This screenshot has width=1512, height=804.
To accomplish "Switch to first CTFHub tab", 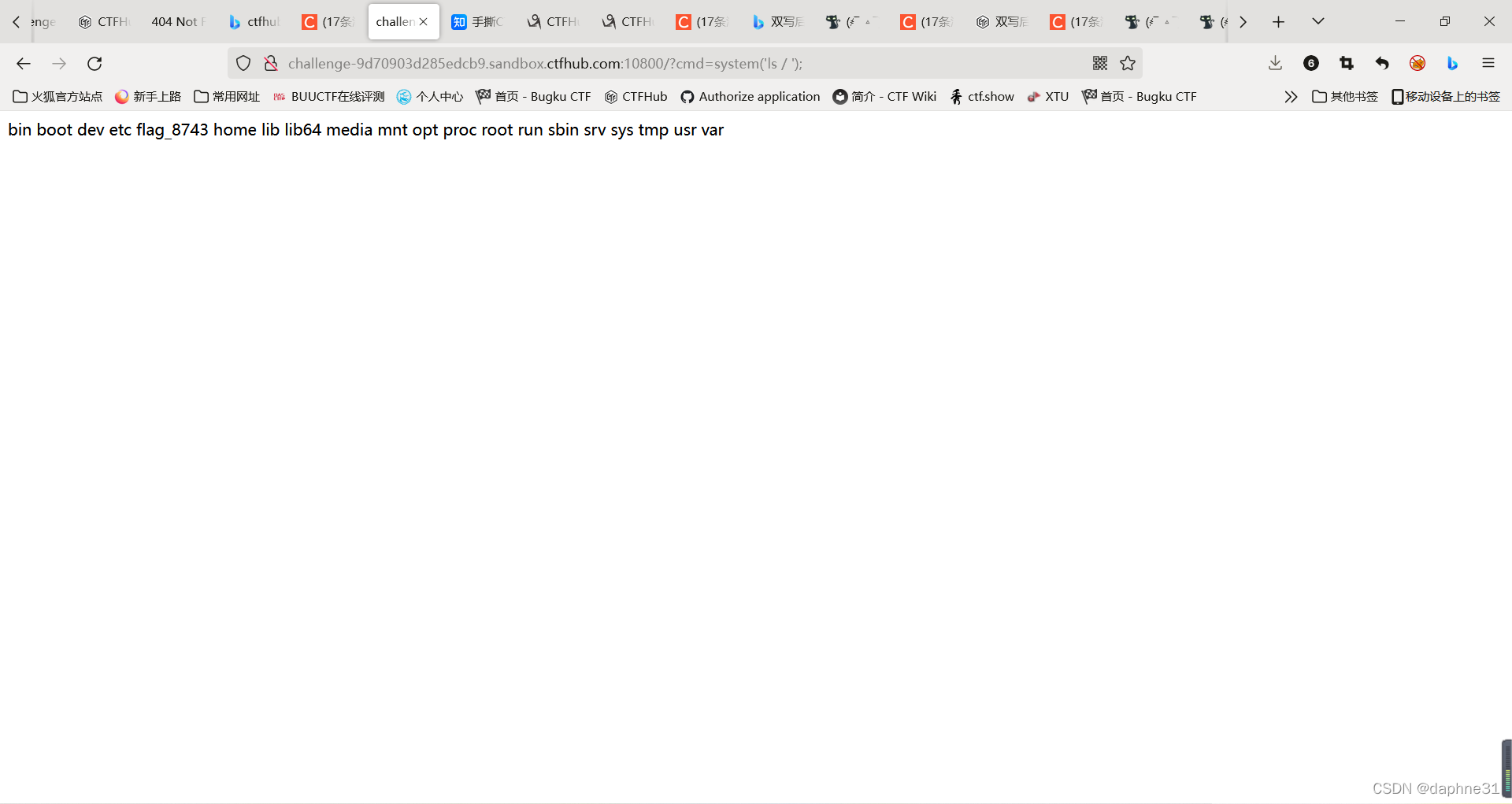I will (105, 22).
